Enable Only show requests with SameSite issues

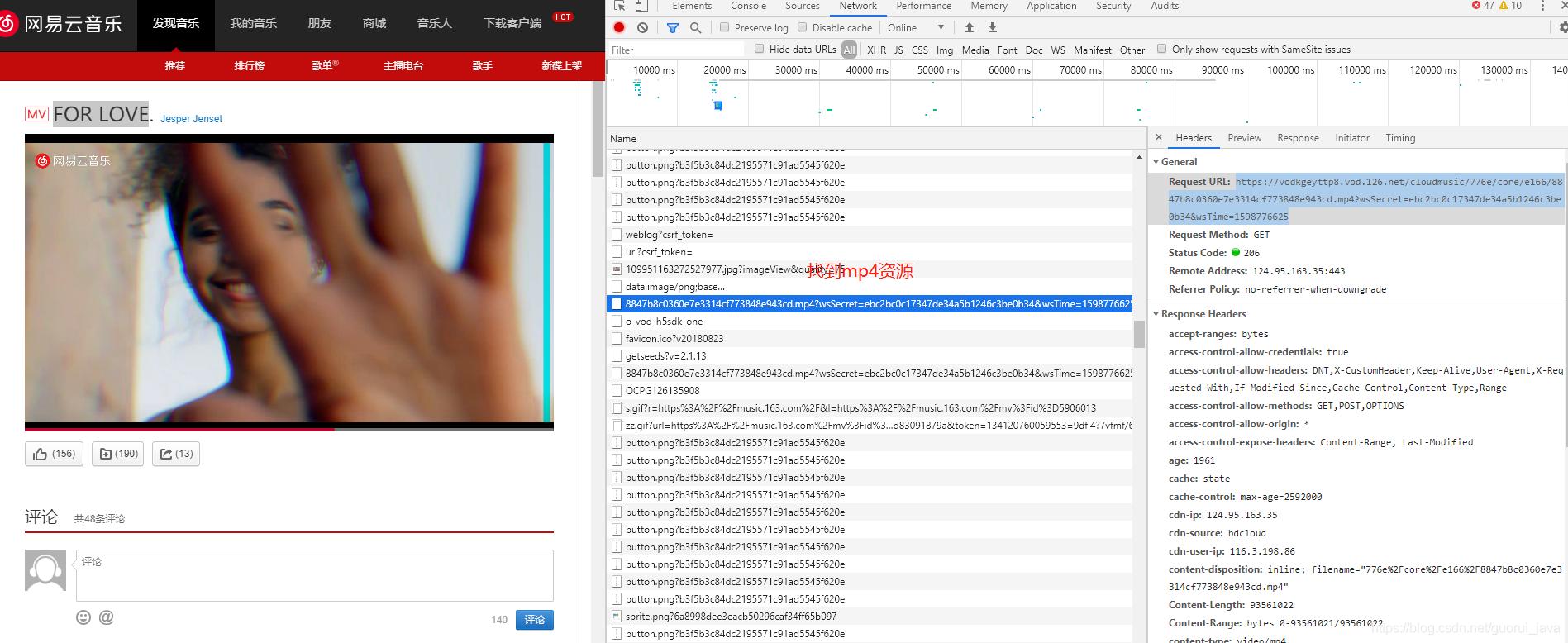pos(1162,49)
